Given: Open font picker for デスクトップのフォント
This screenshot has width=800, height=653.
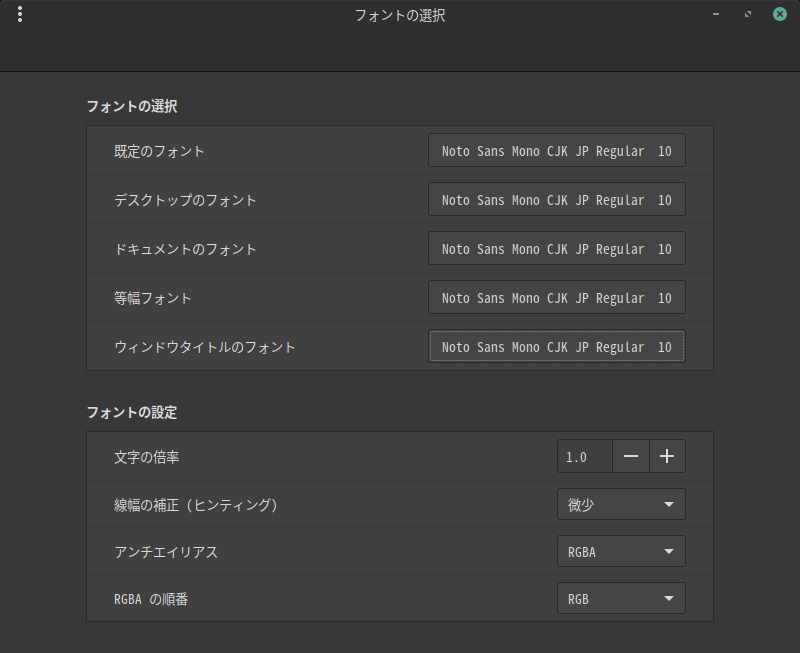Looking at the screenshot, I should [557, 200].
